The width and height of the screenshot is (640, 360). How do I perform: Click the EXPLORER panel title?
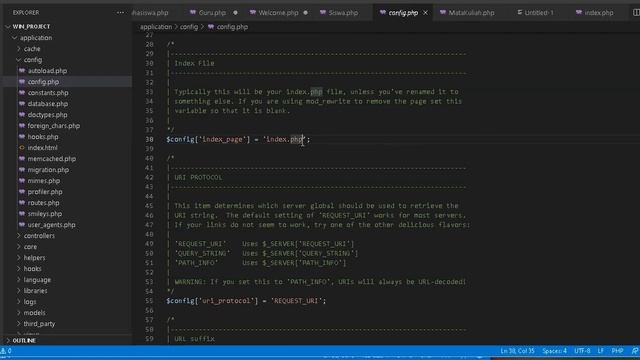tap(26, 13)
